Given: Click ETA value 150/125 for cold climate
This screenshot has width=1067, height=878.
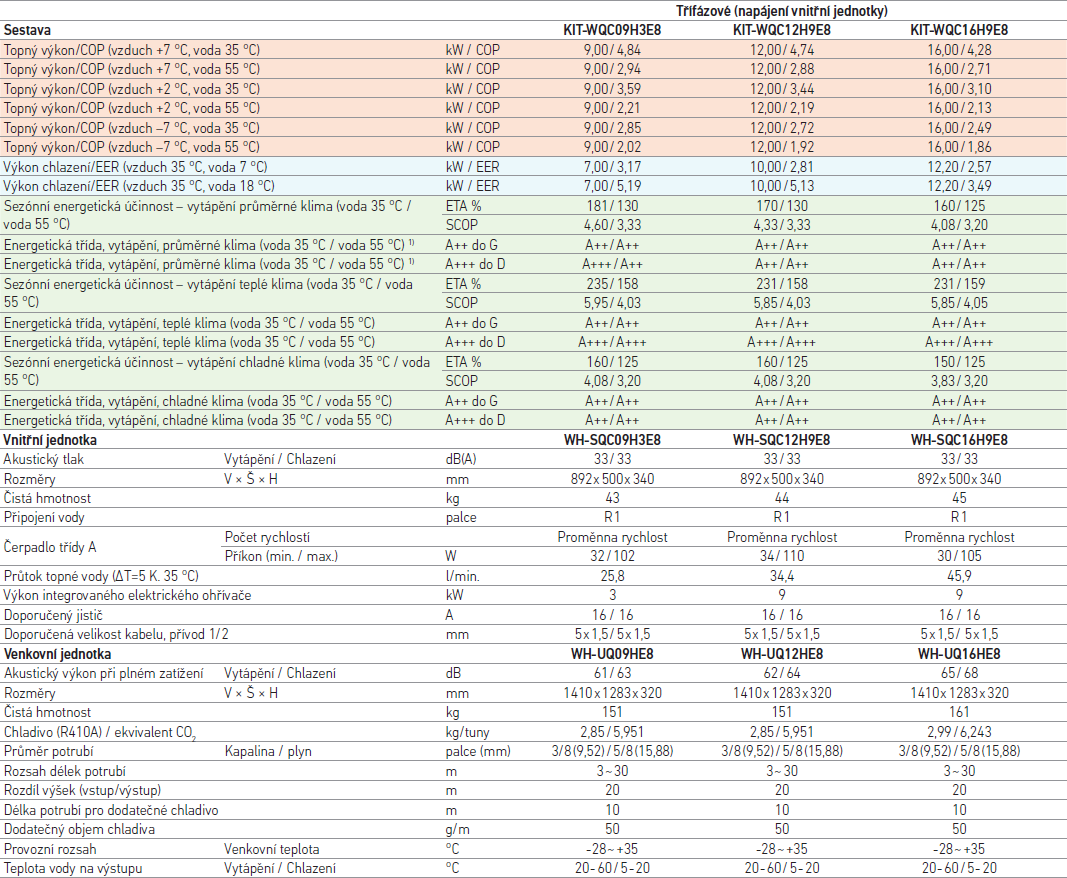Looking at the screenshot, I should 959,362.
